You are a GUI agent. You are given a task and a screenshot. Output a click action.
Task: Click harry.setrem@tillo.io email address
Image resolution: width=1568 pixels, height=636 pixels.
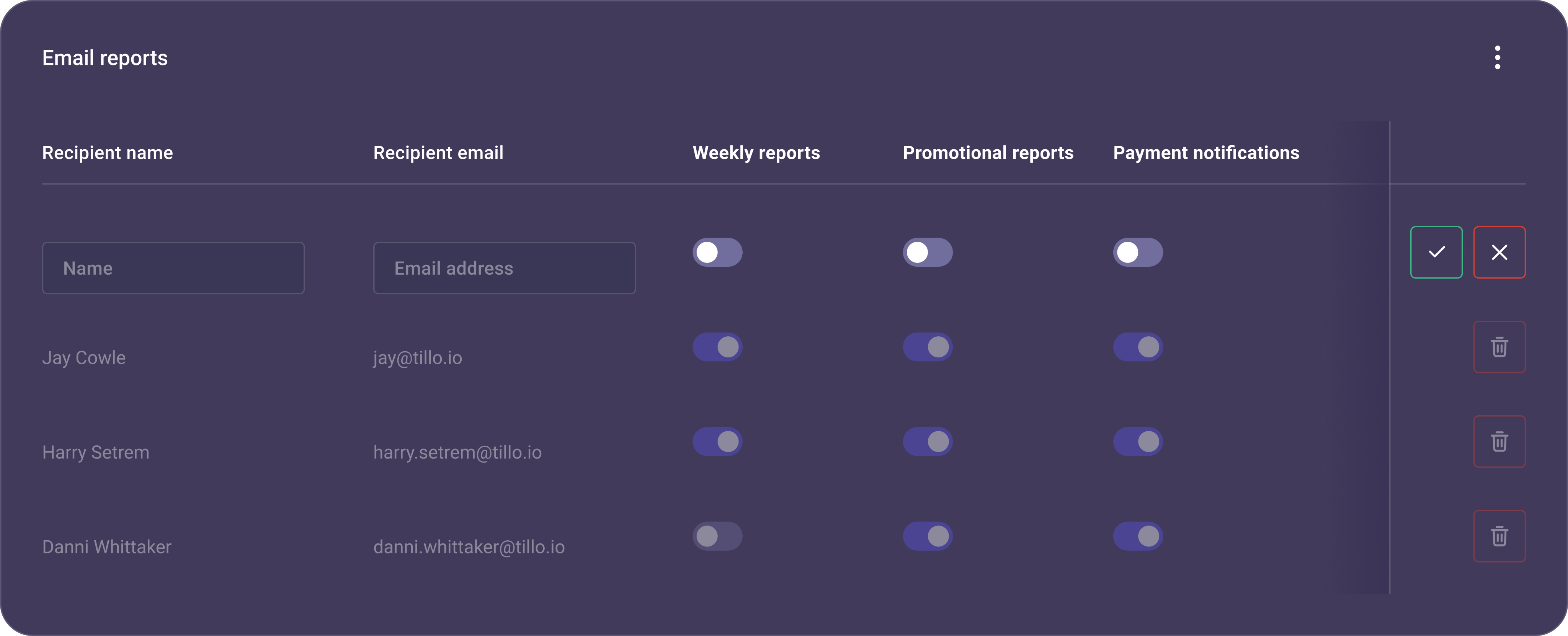point(457,452)
